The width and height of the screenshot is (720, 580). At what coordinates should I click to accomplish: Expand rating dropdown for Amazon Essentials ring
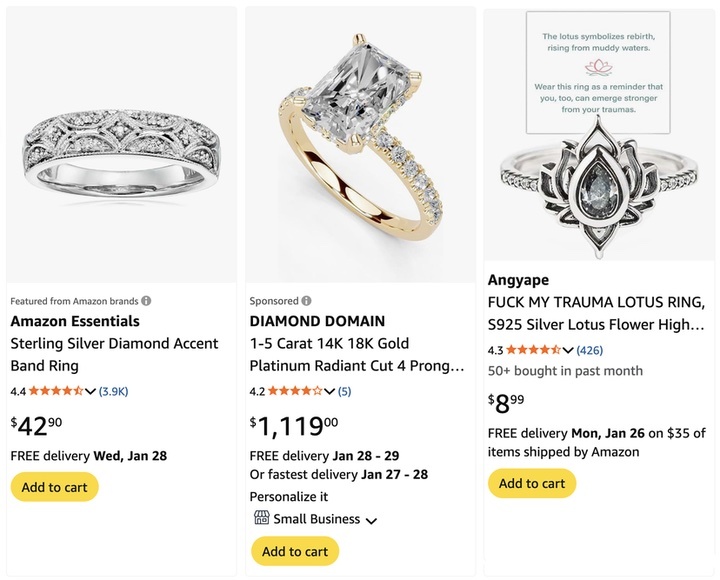[91, 391]
